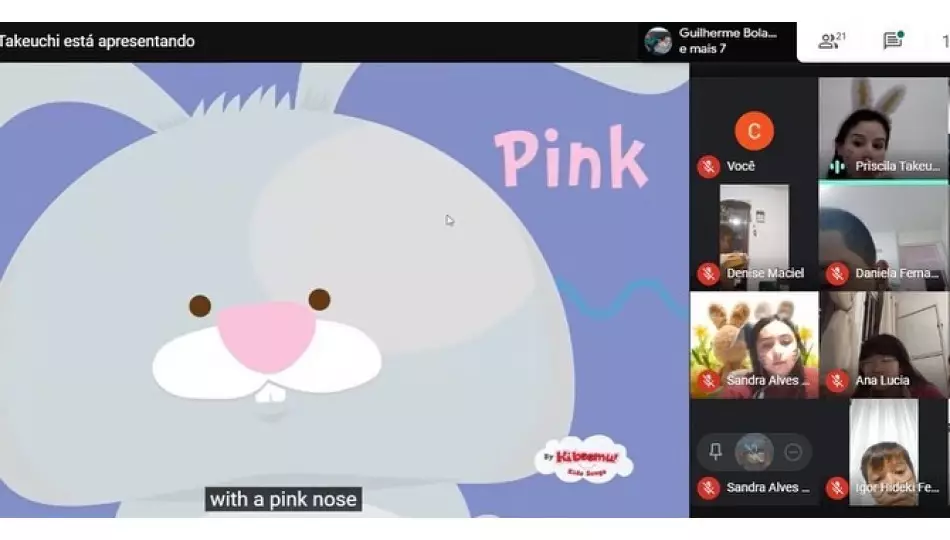
Task: Select Priscila Takeuchi video tile
Action: click(883, 128)
